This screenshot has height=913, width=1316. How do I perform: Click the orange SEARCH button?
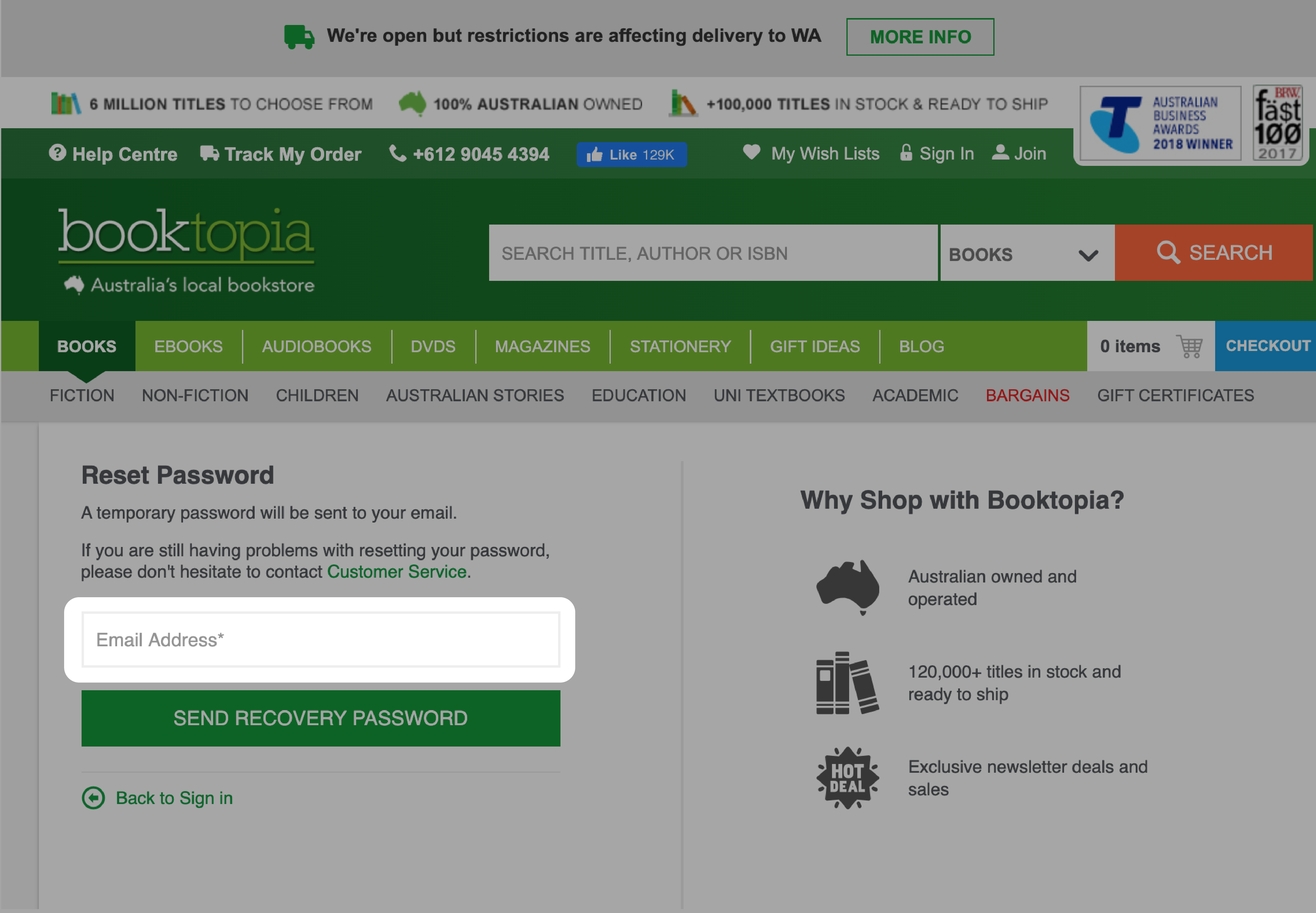[x=1214, y=253]
